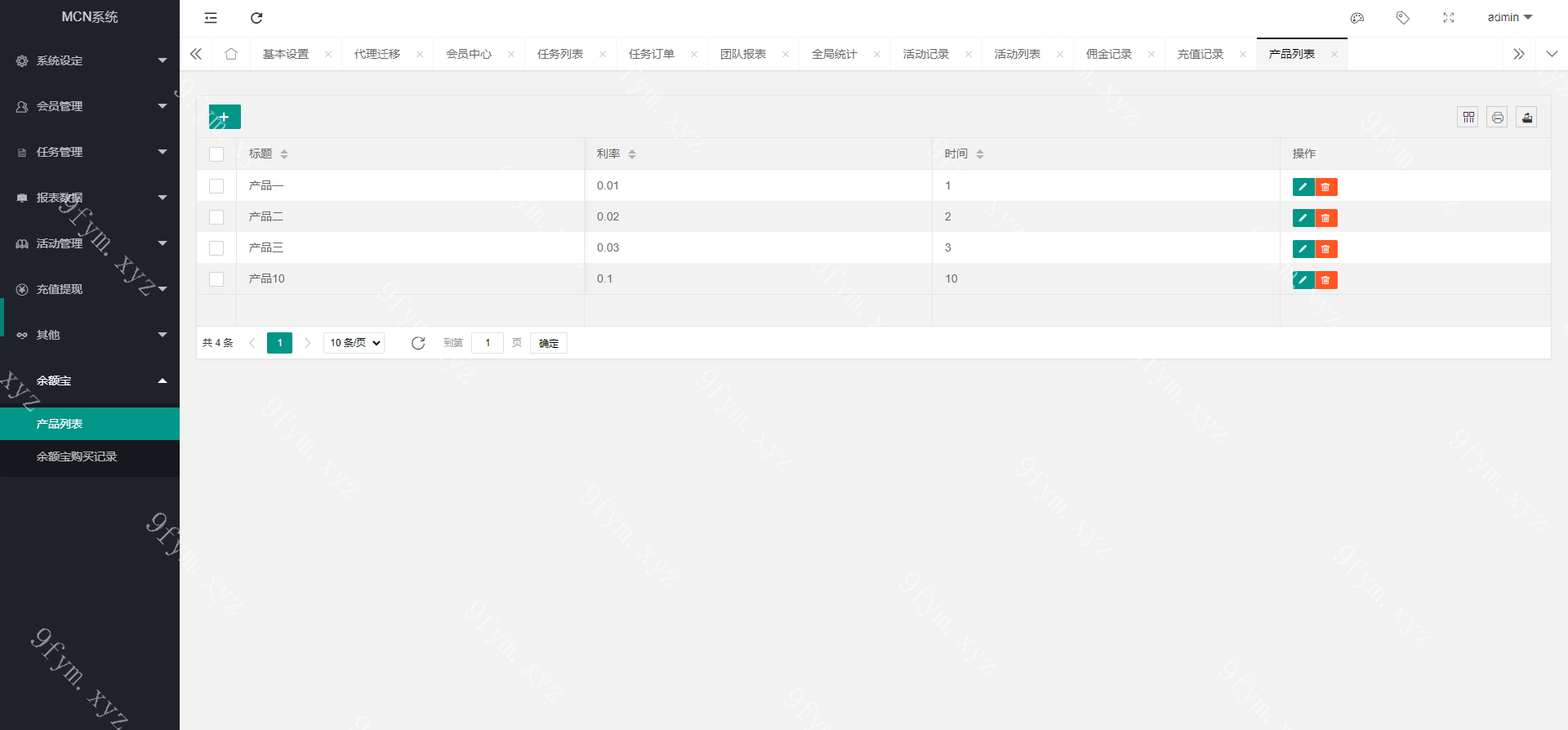Expand the 活动管理 sidebar menu
The image size is (1568, 730).
pos(90,243)
